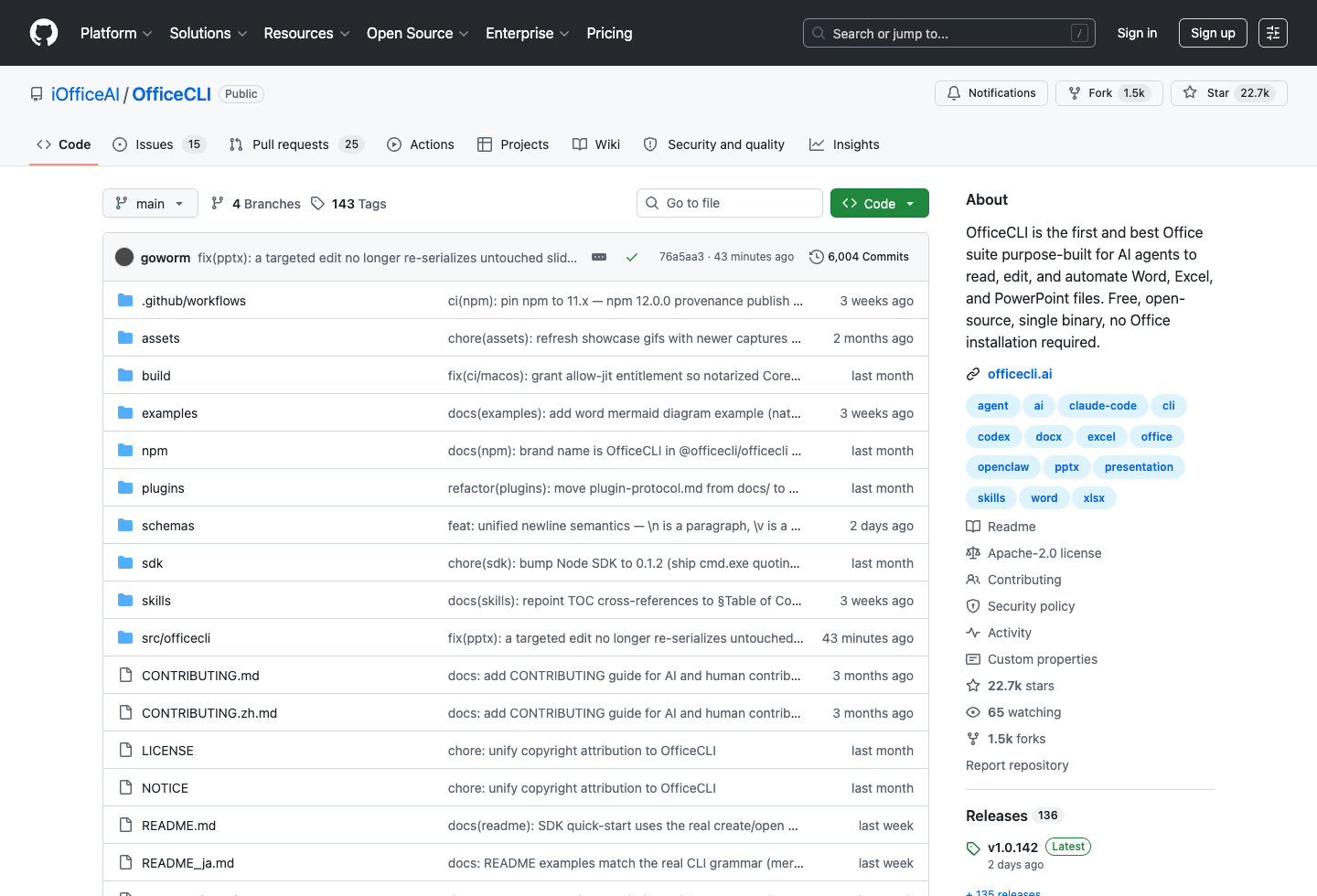Viewport: 1317px width, 896px height.
Task: Open the Insights tab
Action: pyautogui.click(x=844, y=144)
